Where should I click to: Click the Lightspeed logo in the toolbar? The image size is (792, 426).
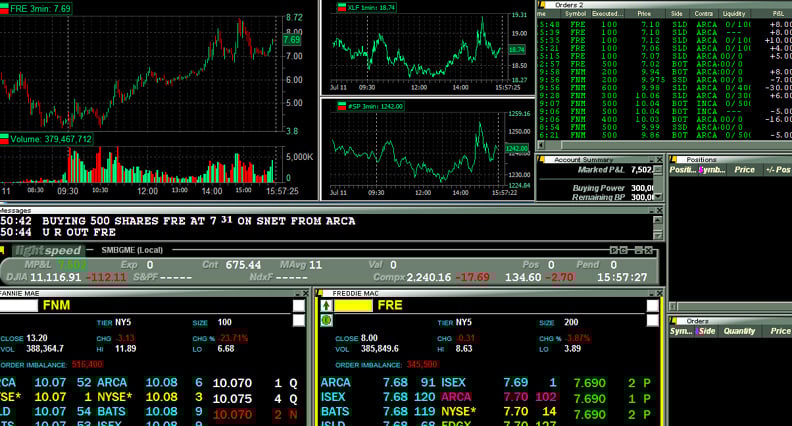(47, 250)
